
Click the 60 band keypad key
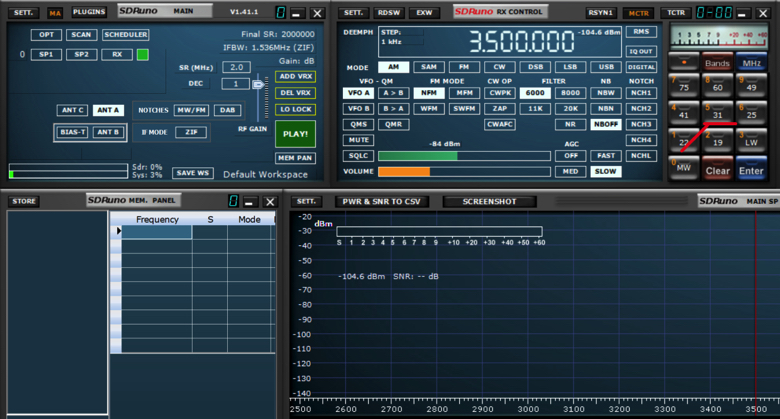click(717, 86)
